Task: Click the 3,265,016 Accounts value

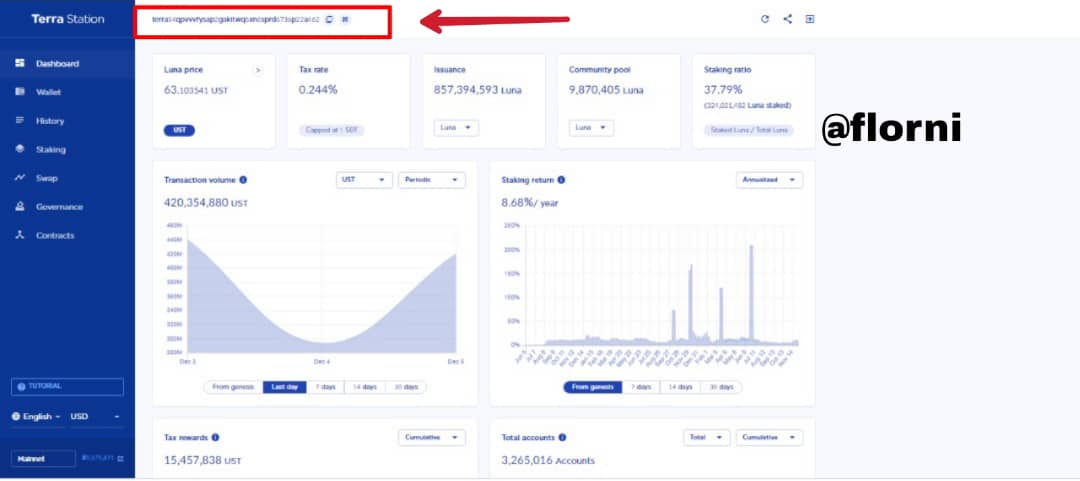Action: click(x=548, y=460)
